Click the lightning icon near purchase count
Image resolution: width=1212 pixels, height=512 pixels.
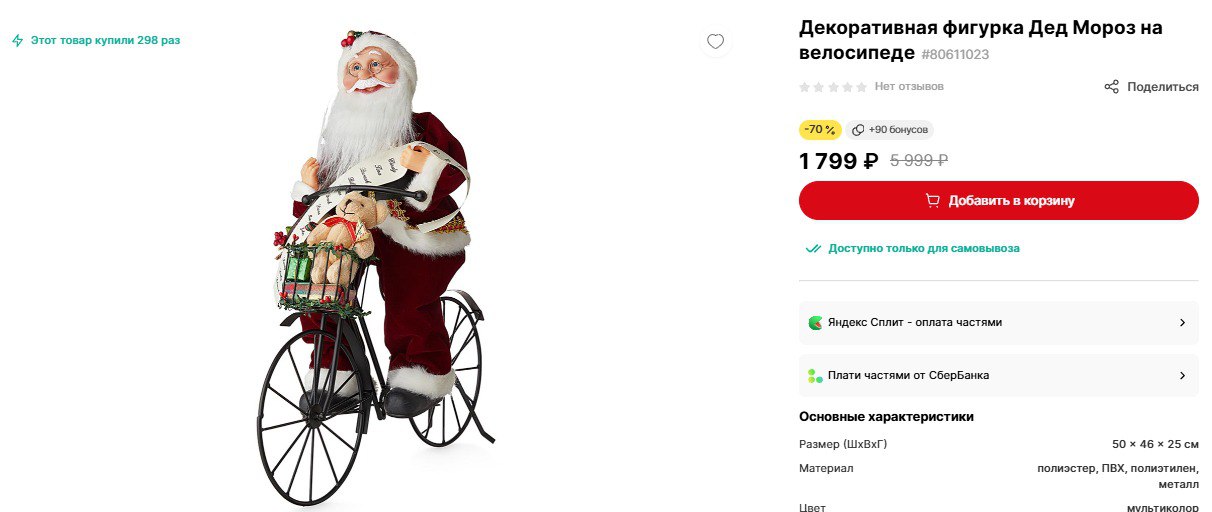pos(17,41)
